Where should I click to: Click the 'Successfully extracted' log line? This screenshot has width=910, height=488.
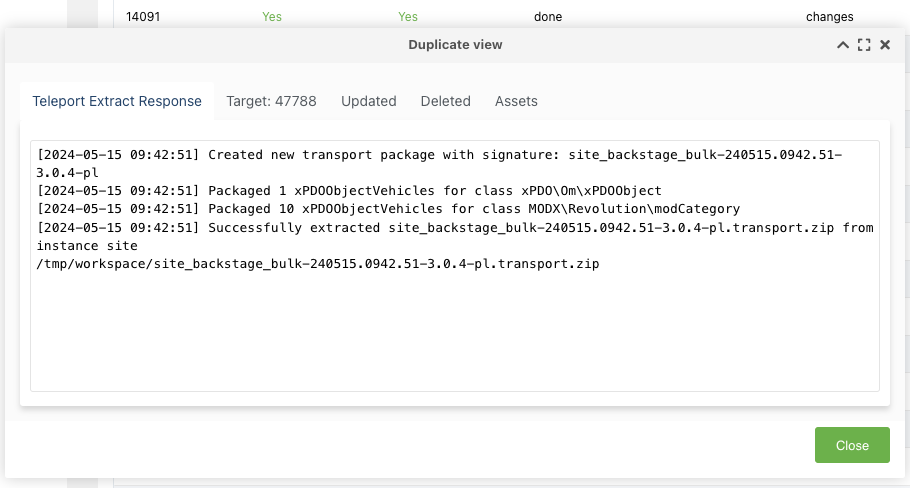(455, 236)
